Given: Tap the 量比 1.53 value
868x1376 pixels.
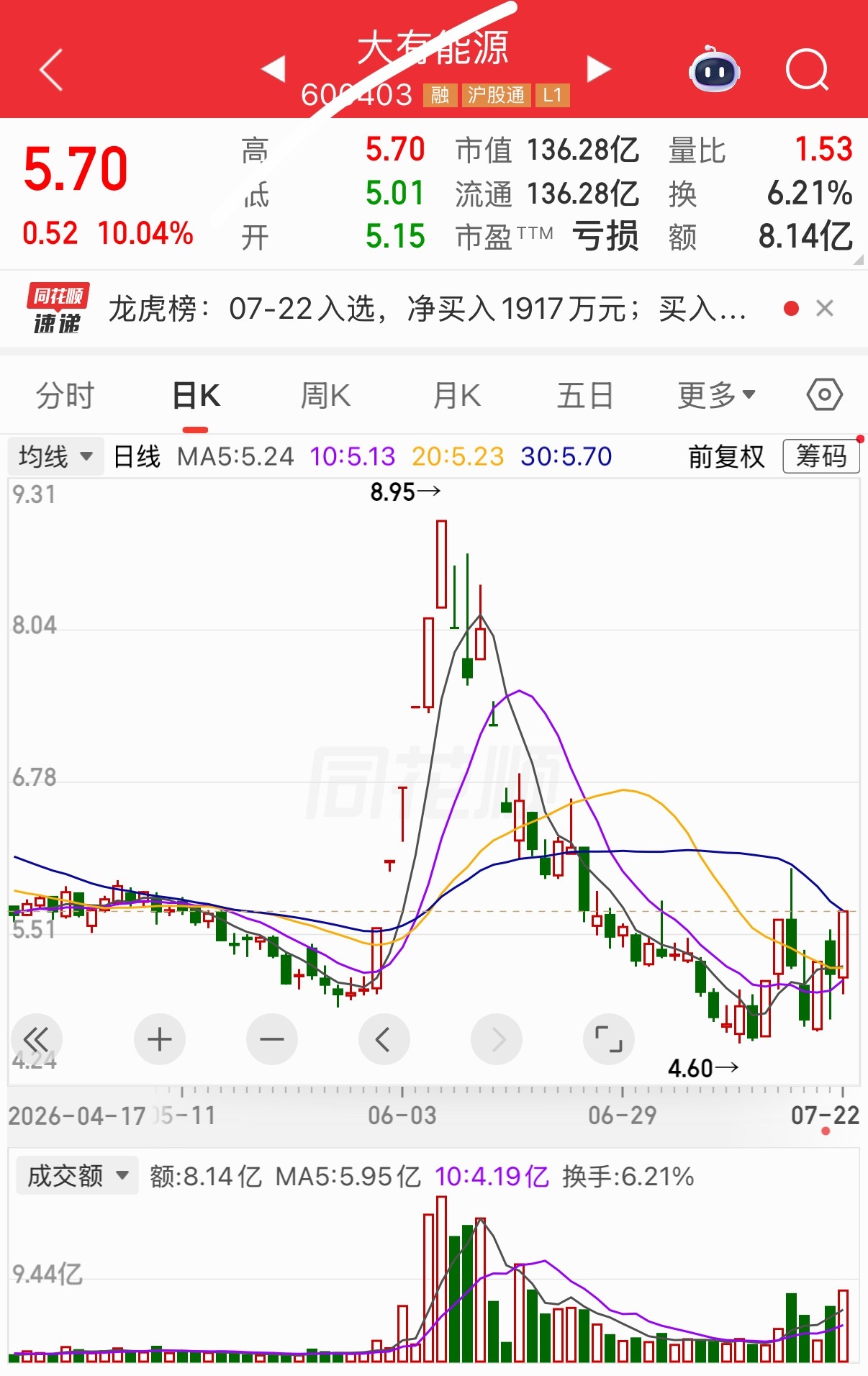Looking at the screenshot, I should [823, 150].
